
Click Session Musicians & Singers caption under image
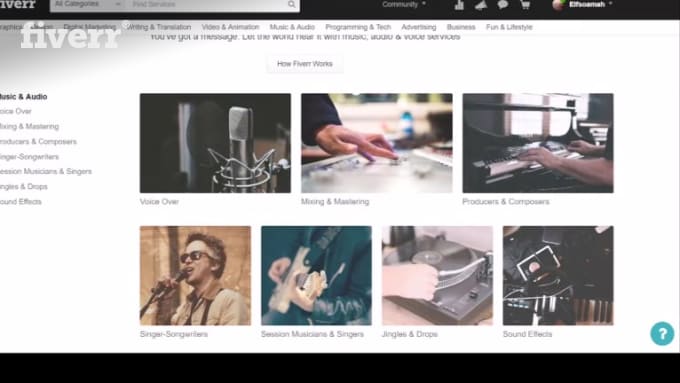click(312, 334)
